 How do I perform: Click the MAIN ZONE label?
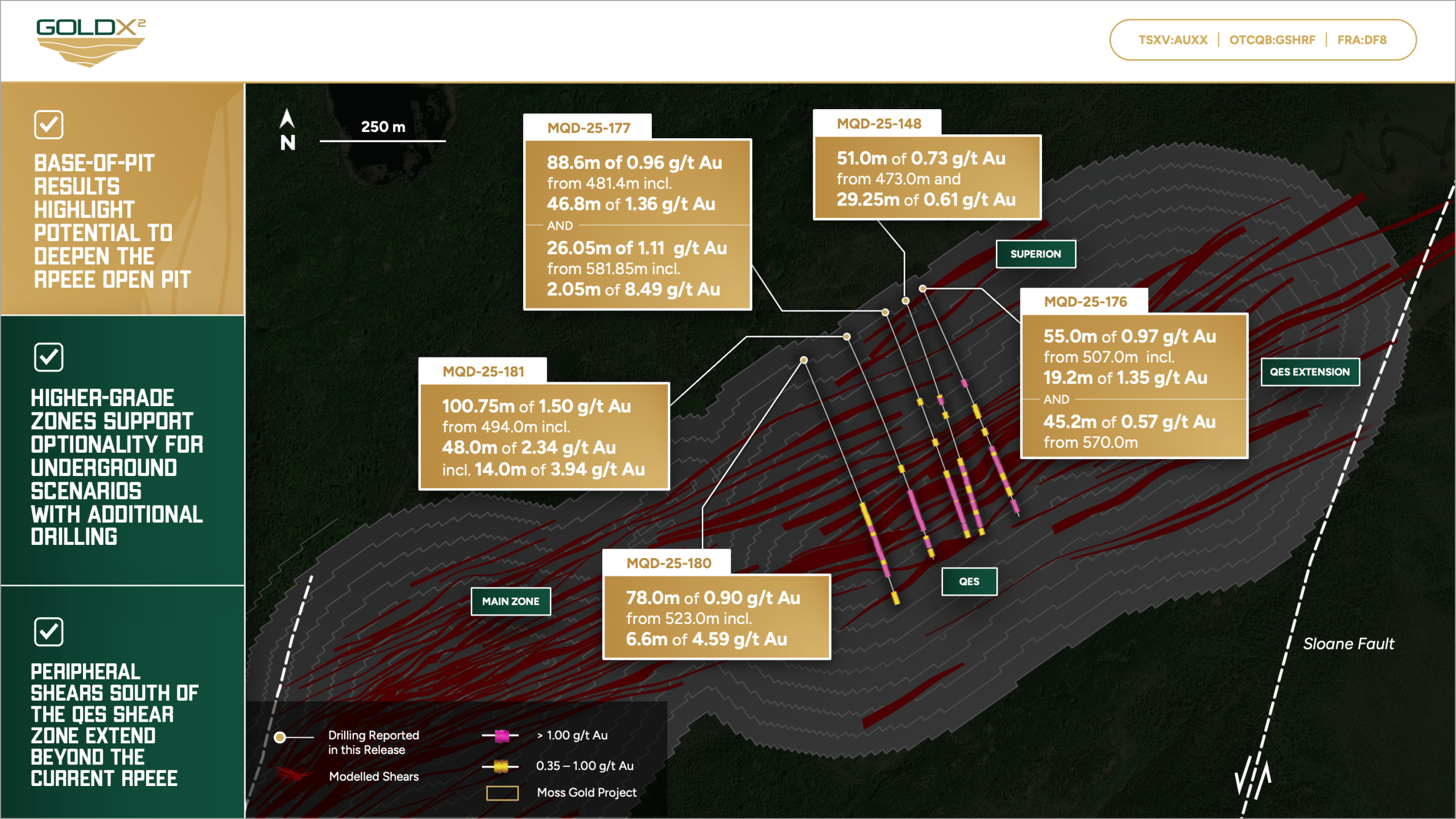[510, 601]
